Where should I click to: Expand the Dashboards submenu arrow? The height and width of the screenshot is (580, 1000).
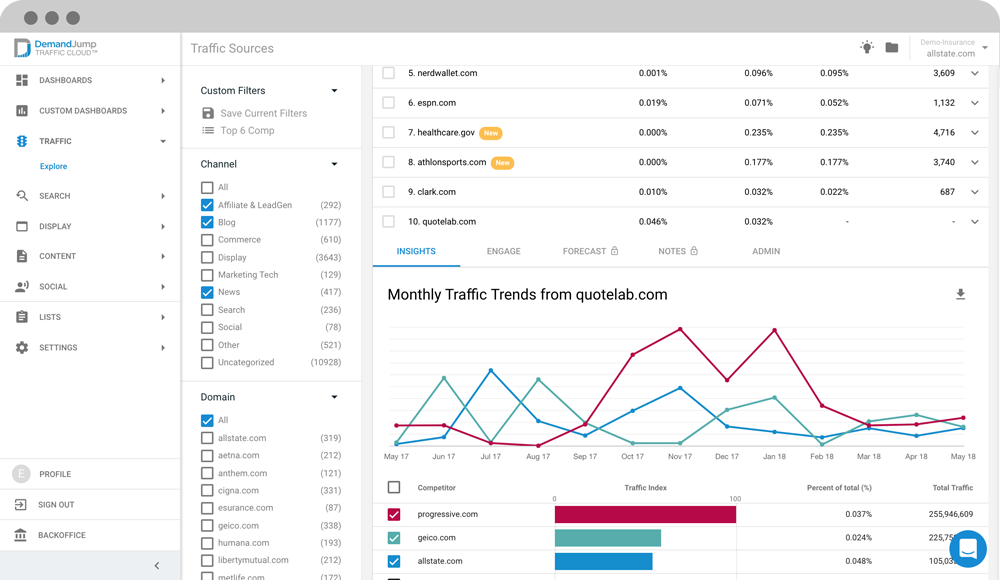[163, 80]
